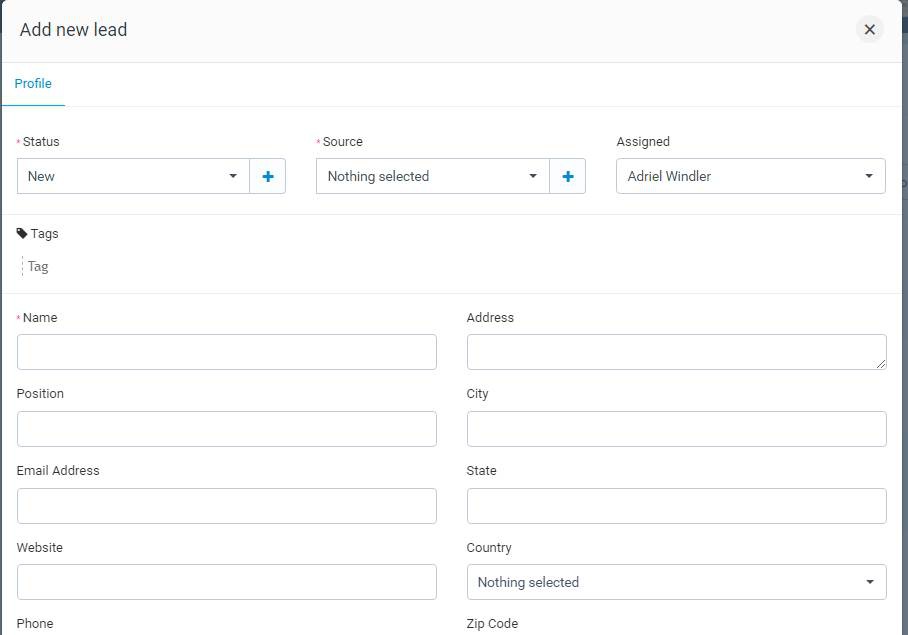Click the tag icon beside Tags label
The width and height of the screenshot is (908, 635).
(x=22, y=234)
